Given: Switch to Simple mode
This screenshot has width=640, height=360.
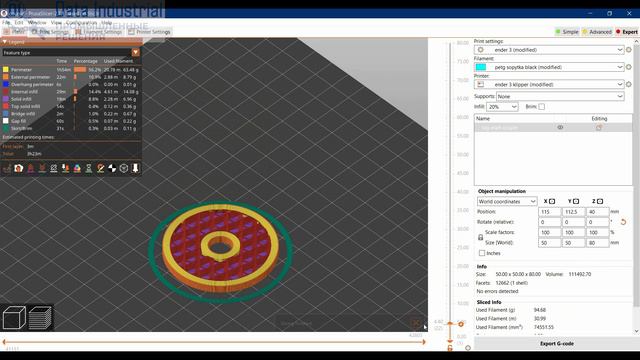Looking at the screenshot, I should click(567, 31).
